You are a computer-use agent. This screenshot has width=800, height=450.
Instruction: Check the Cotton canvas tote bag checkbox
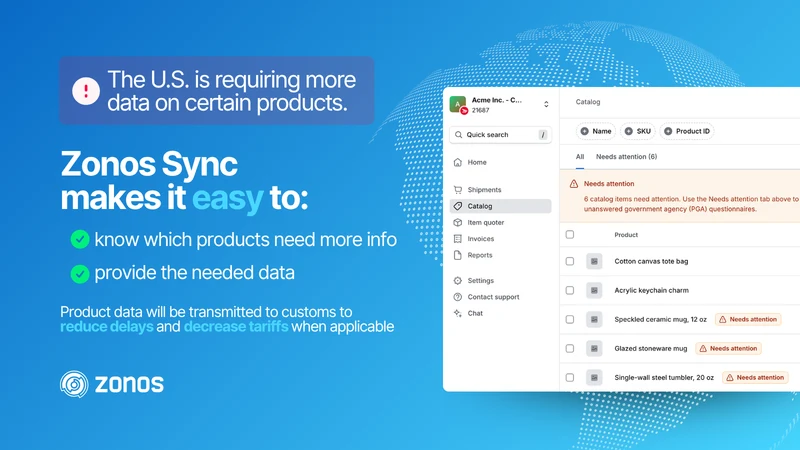click(x=570, y=261)
